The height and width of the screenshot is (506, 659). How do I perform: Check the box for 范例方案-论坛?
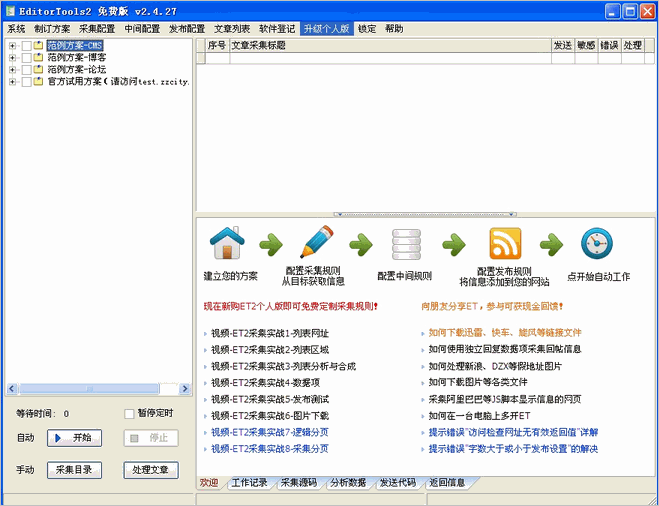[x=26, y=70]
